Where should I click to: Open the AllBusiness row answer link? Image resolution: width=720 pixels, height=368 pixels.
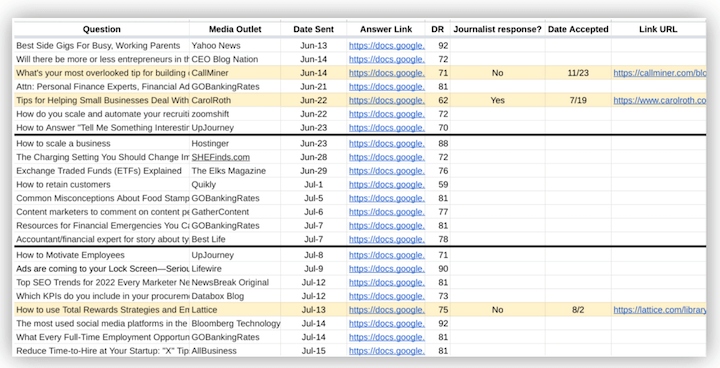(x=387, y=351)
